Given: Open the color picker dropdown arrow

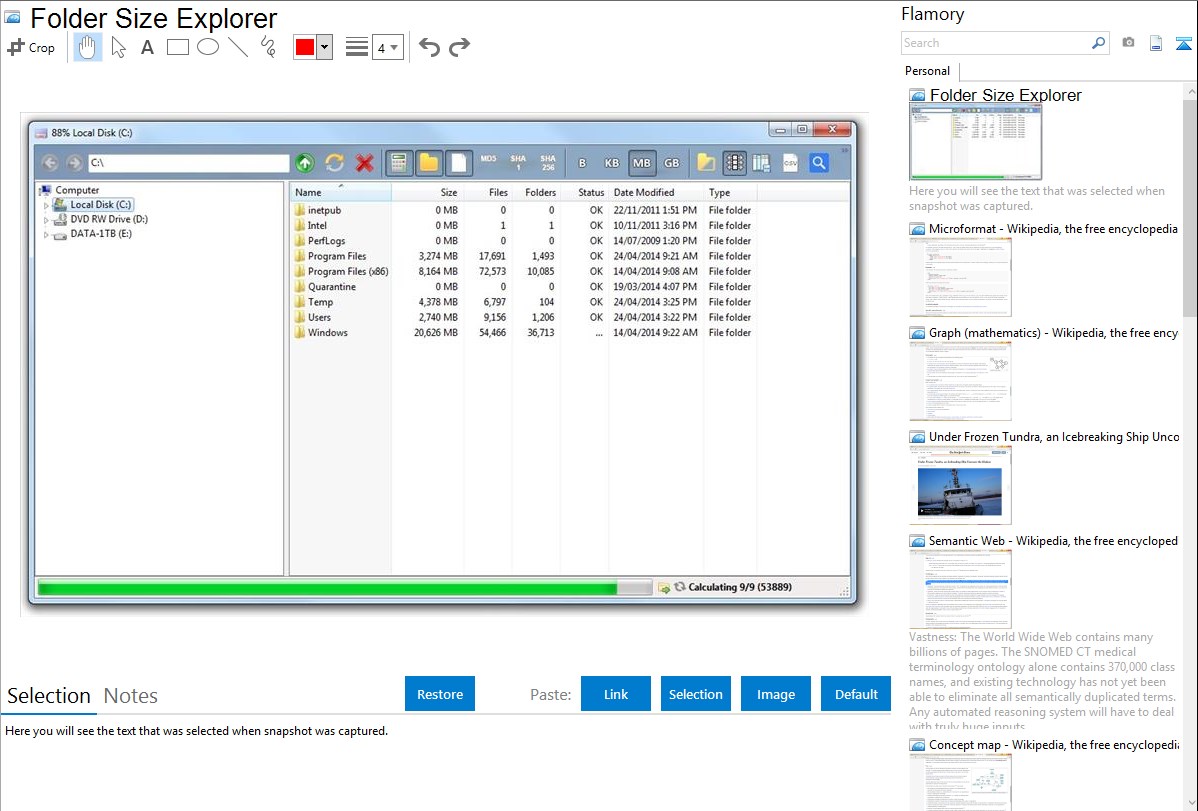Looking at the screenshot, I should click(324, 47).
